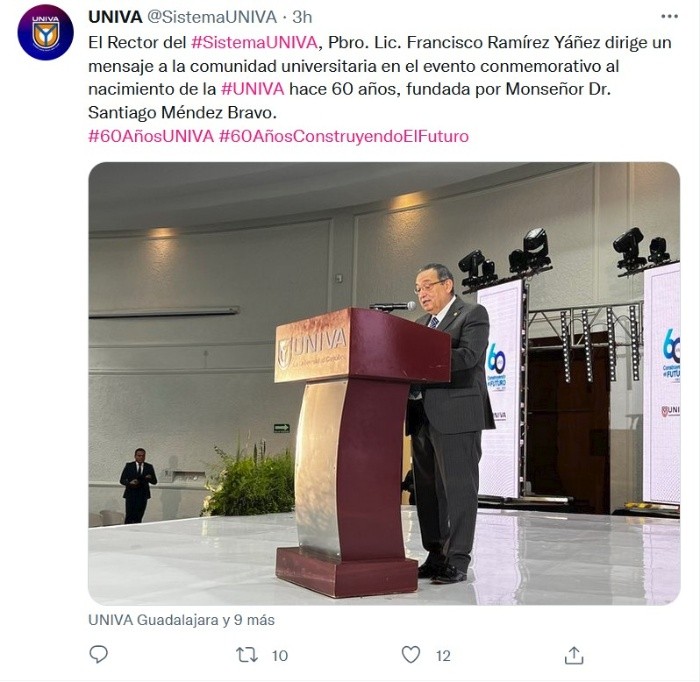Screen dimensions: 700x682
Task: View the retweet count of 10
Action: (x=280, y=656)
